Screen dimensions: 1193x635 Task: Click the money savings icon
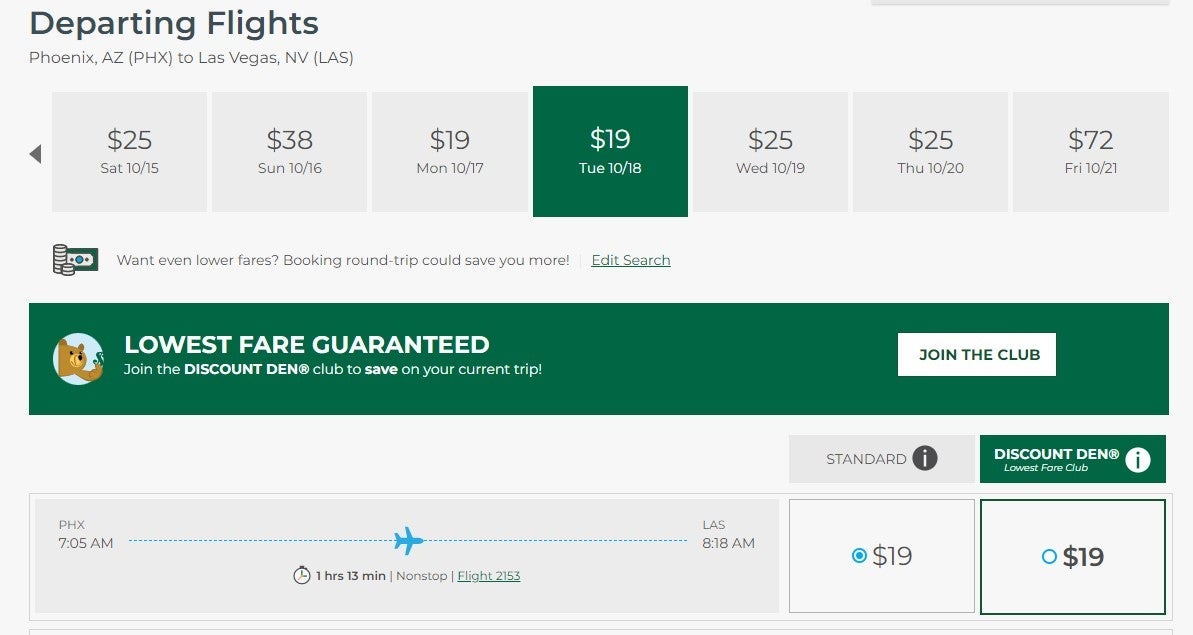click(75, 260)
